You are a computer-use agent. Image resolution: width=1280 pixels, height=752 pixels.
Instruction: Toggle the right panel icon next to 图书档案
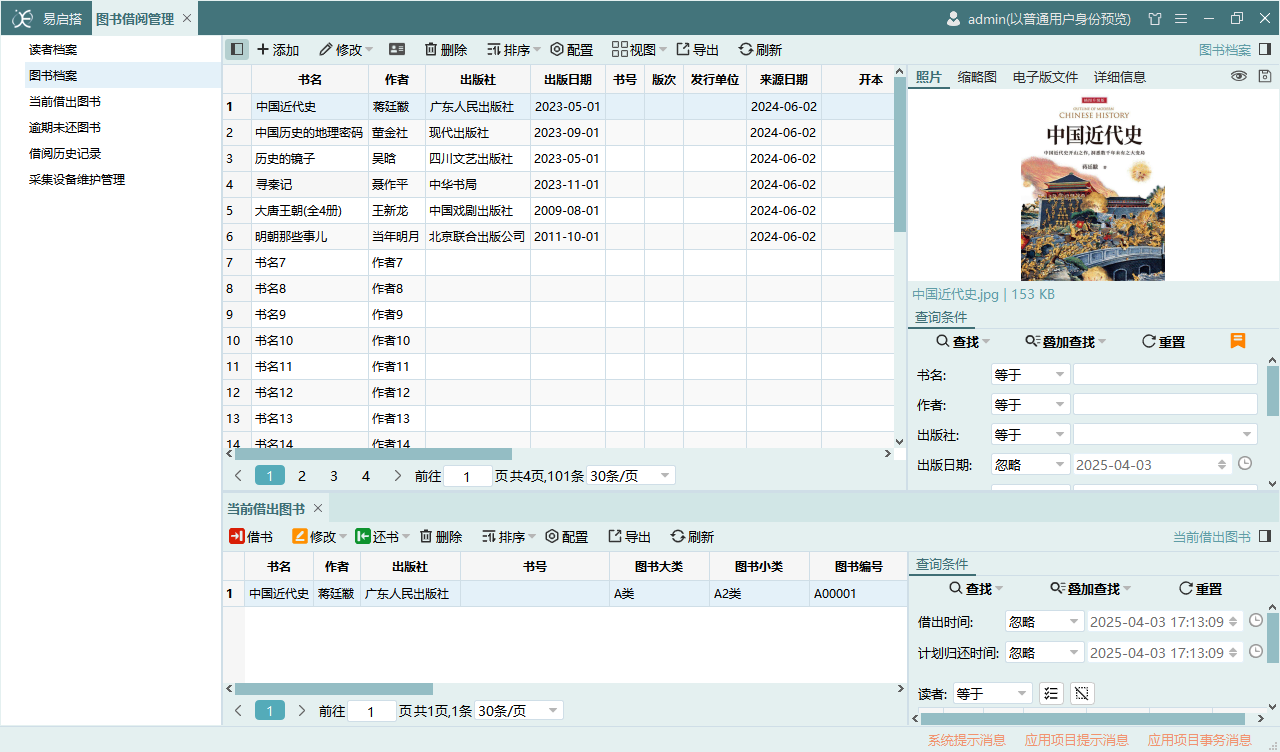[1265, 49]
